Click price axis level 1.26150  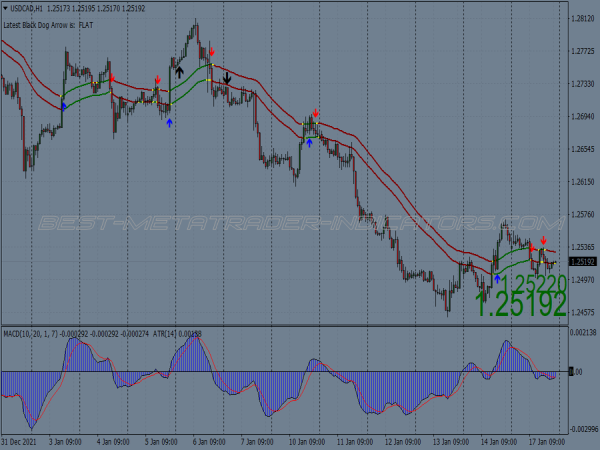[x=583, y=182]
